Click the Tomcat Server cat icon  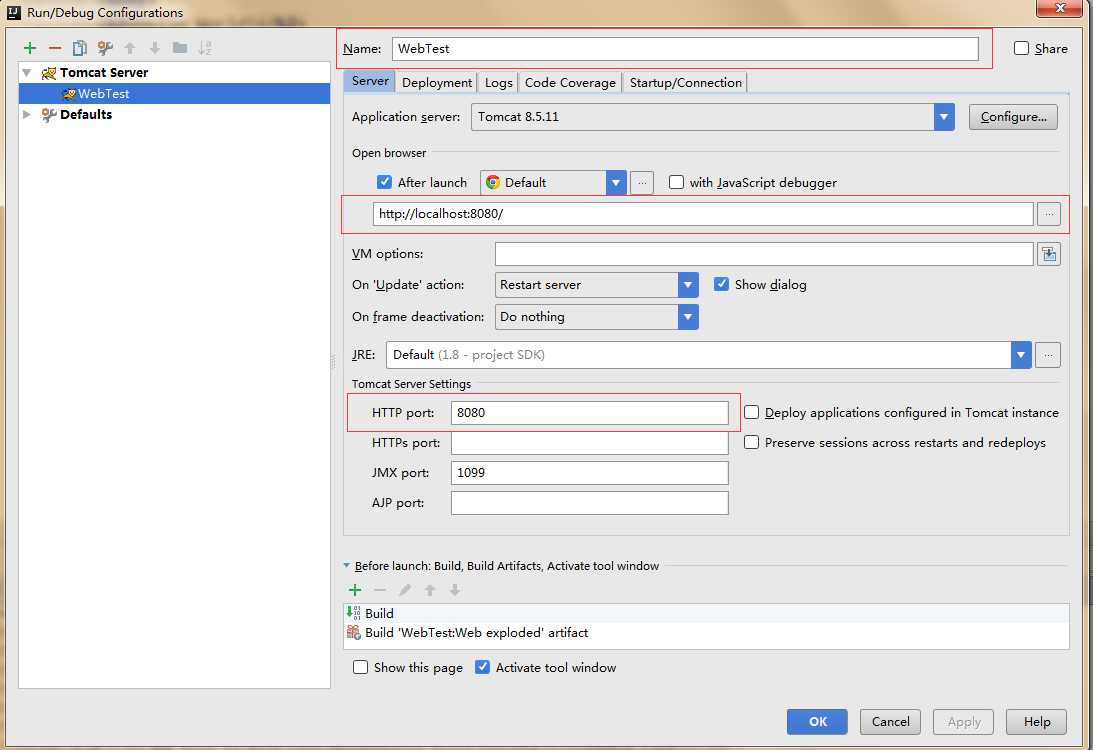[x=49, y=72]
